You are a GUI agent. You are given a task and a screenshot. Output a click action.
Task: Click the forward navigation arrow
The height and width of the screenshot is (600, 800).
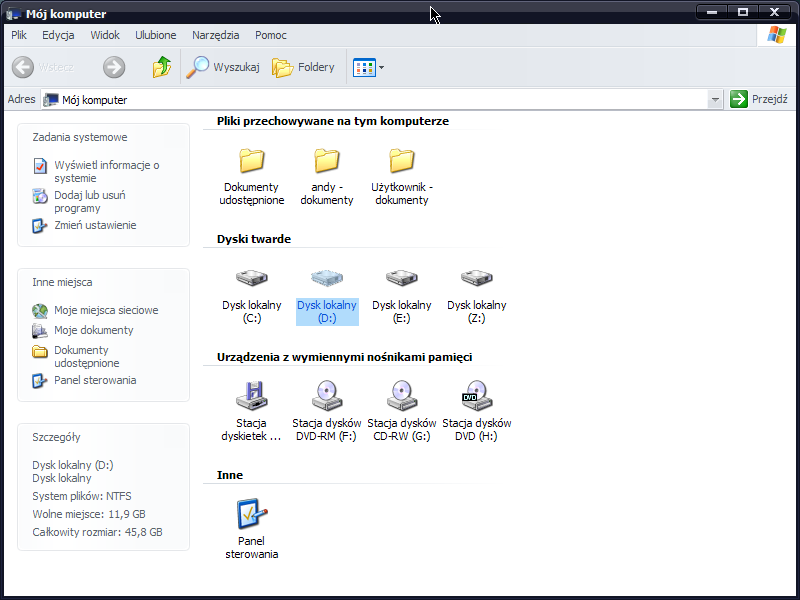114,67
